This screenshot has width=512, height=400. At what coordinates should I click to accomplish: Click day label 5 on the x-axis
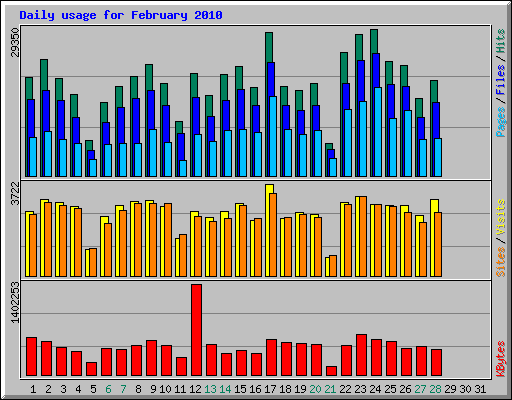tap(93, 389)
